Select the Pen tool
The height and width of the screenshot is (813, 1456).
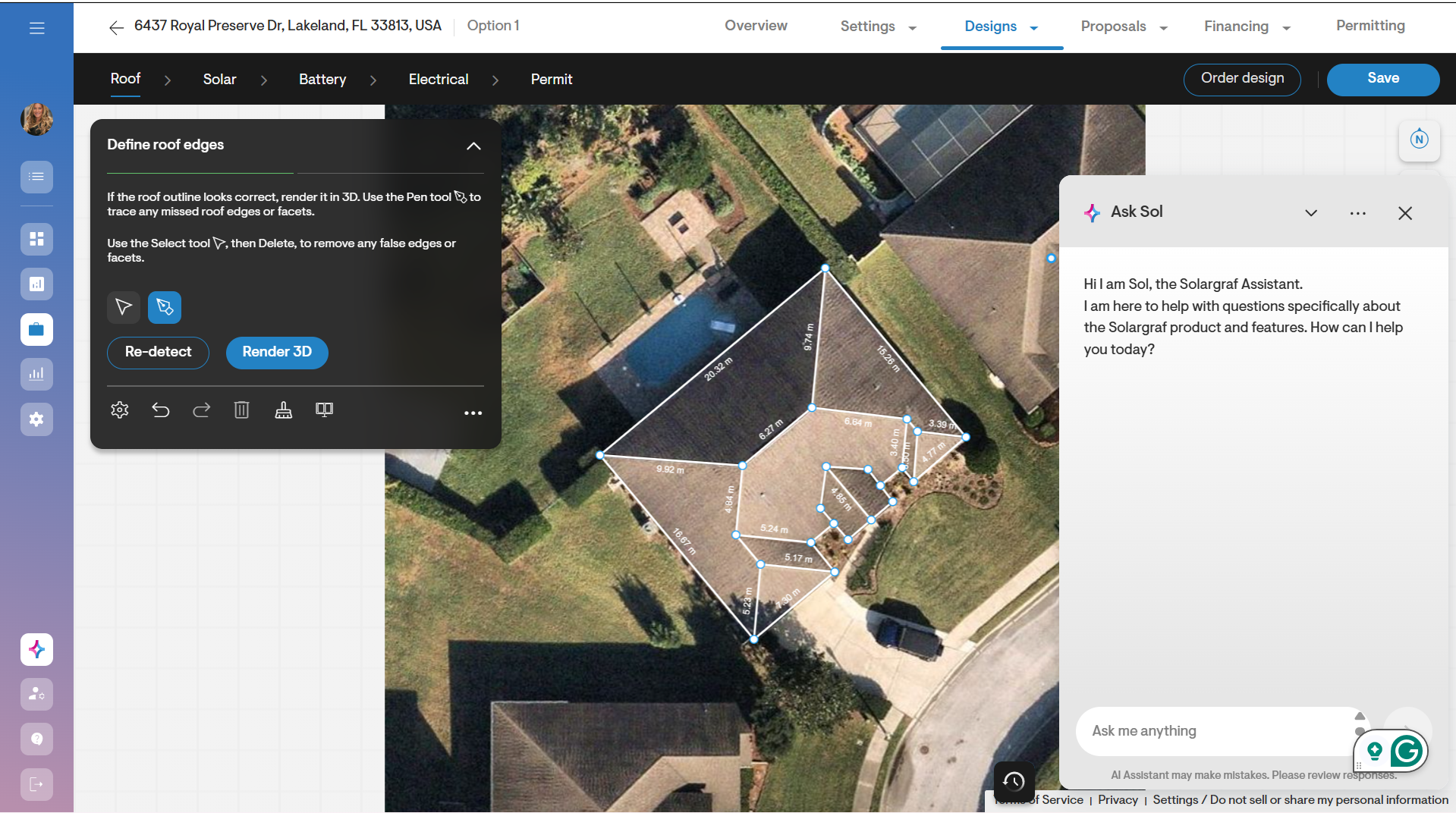165,307
